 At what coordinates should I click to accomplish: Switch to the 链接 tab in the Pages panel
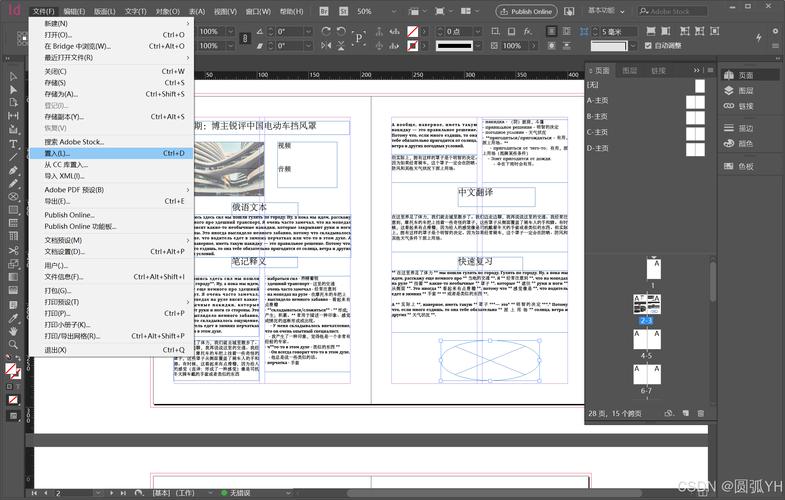658,71
